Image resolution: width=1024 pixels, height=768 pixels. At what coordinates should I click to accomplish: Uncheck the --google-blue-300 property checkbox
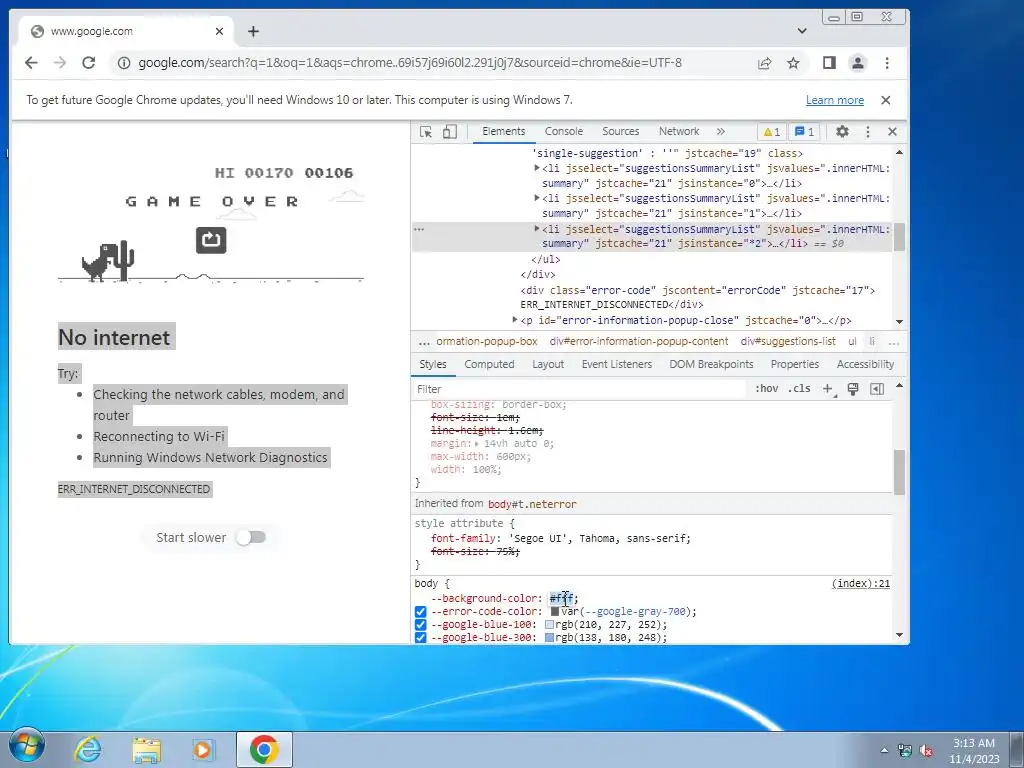tap(420, 638)
